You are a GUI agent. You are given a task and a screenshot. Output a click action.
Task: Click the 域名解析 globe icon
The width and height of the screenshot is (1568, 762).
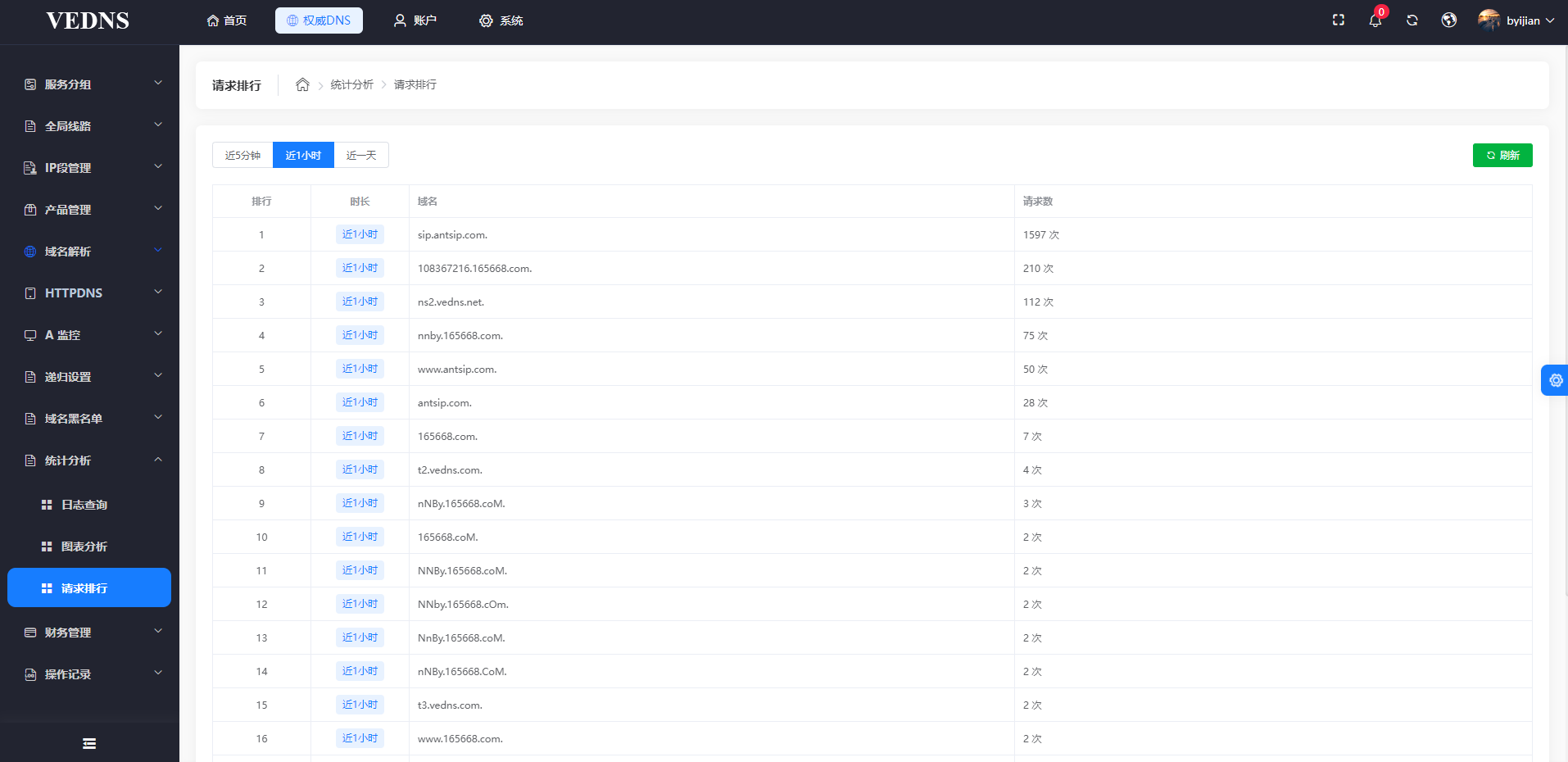30,252
